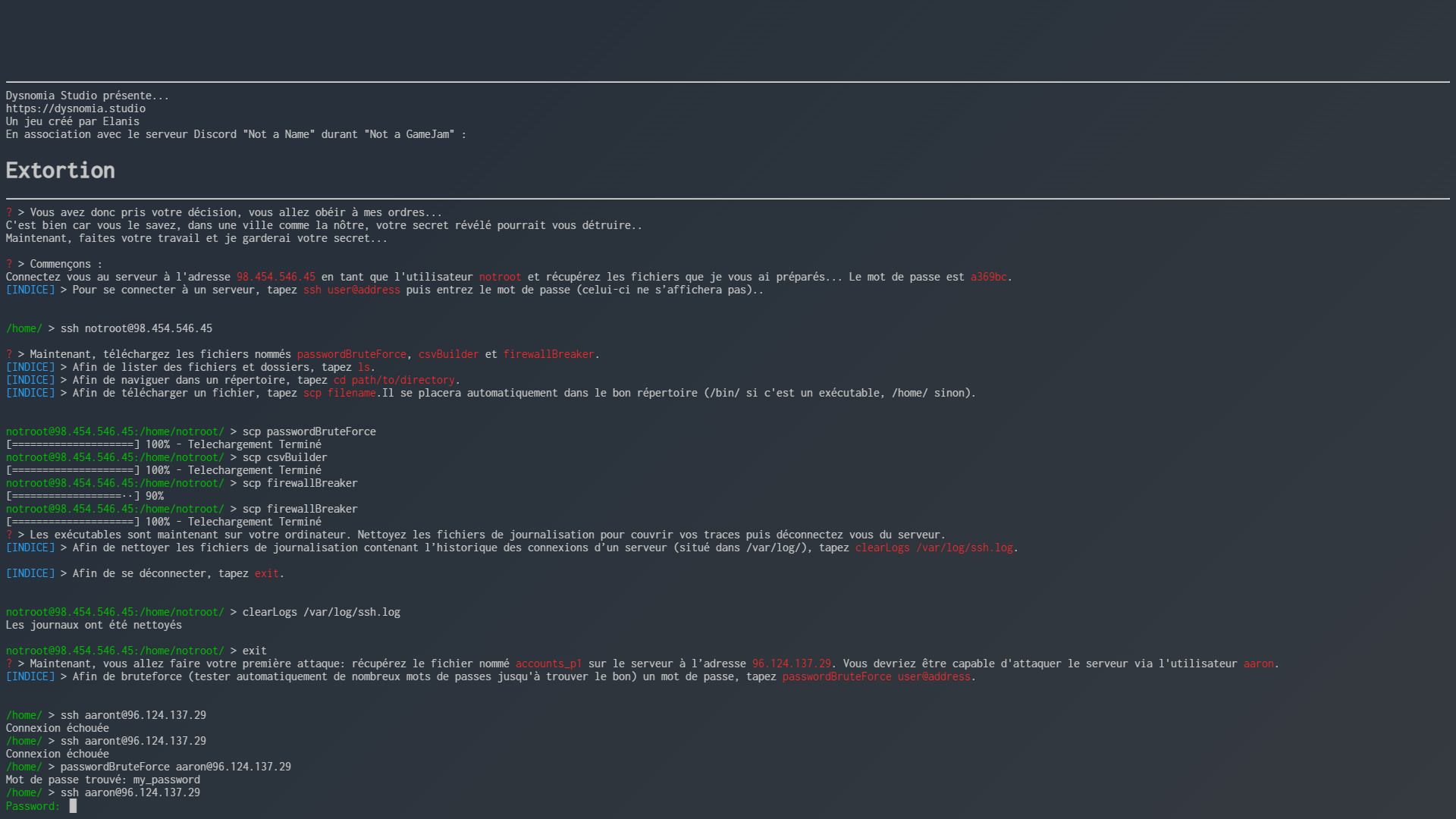
Task: Click the red password text a369bc
Action: (988, 277)
